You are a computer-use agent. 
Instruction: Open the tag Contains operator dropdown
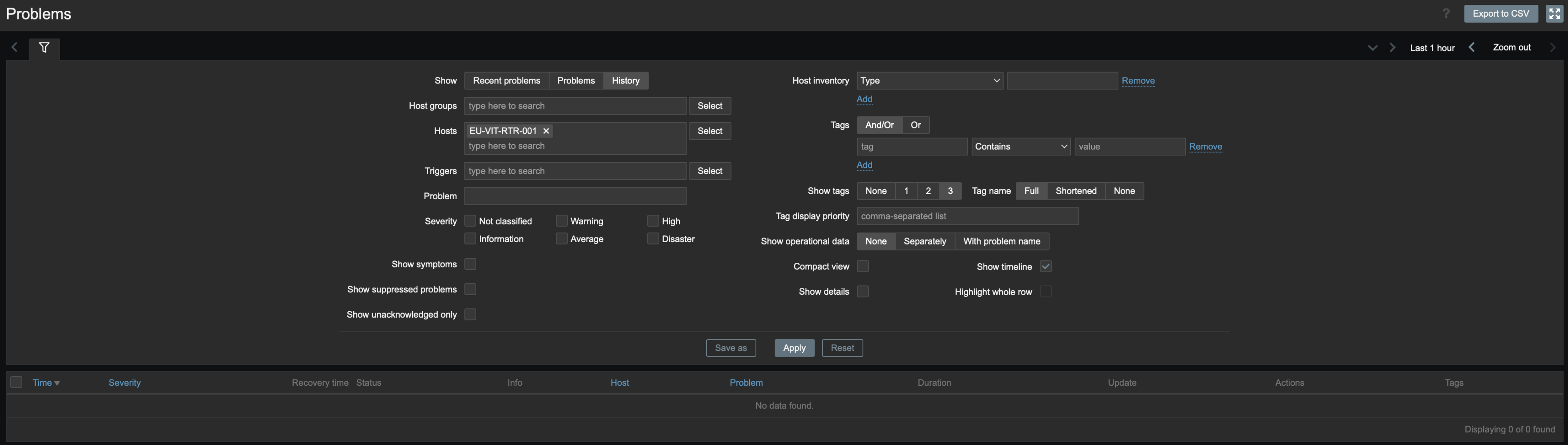point(1020,147)
